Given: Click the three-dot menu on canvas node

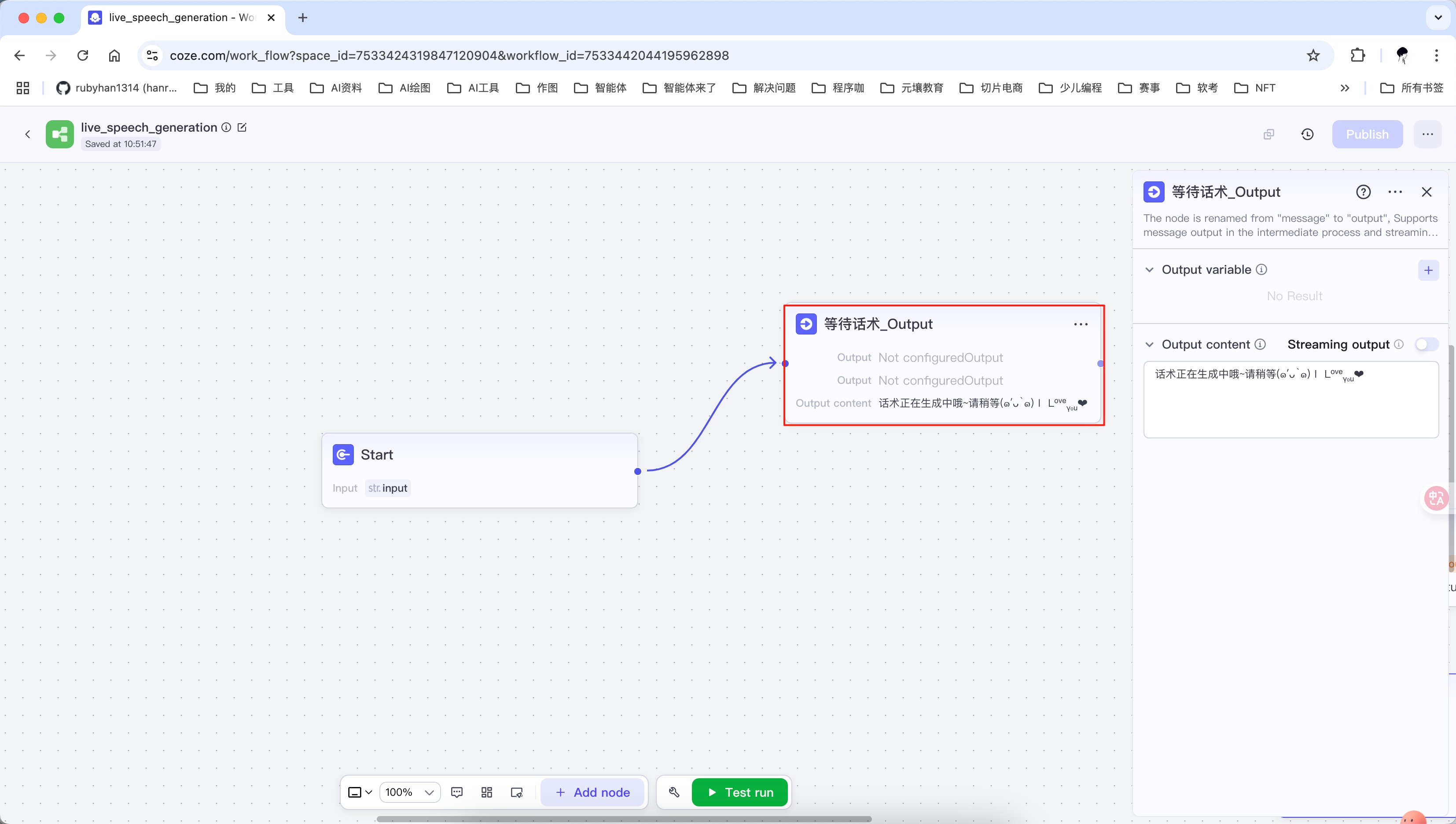Looking at the screenshot, I should click(x=1080, y=324).
